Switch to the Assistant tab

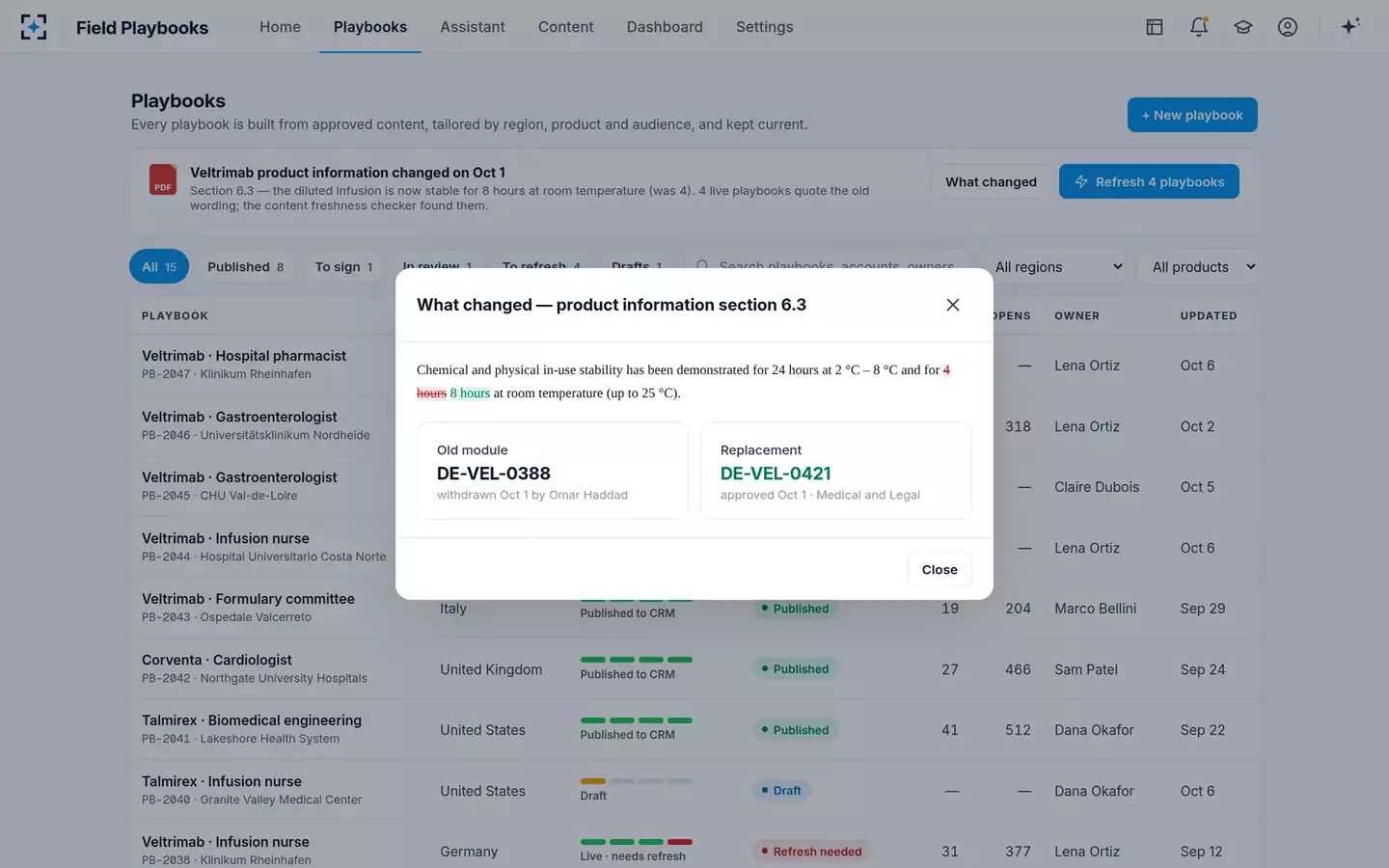(x=473, y=27)
